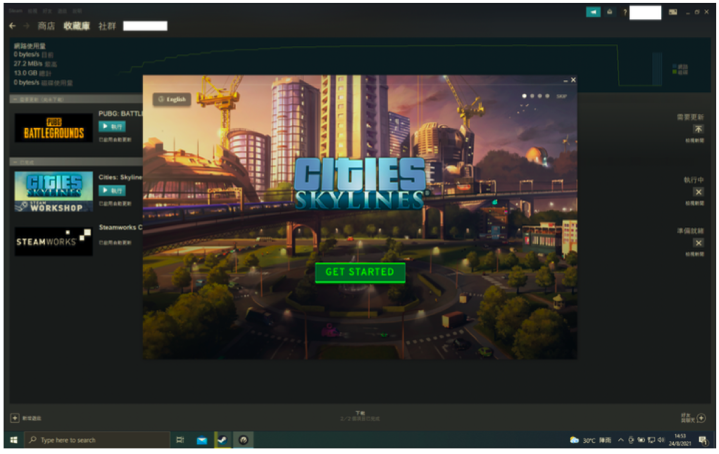The height and width of the screenshot is (454, 719).
Task: Open friends and chat icon
Action: (x=701, y=418)
